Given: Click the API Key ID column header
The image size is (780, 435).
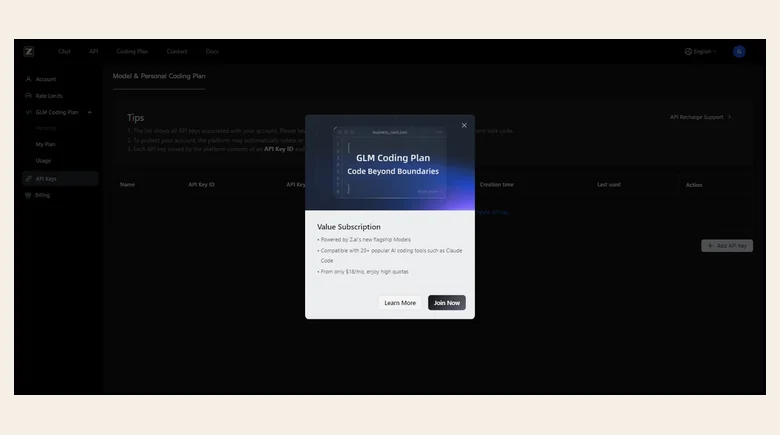Looking at the screenshot, I should tap(201, 185).
